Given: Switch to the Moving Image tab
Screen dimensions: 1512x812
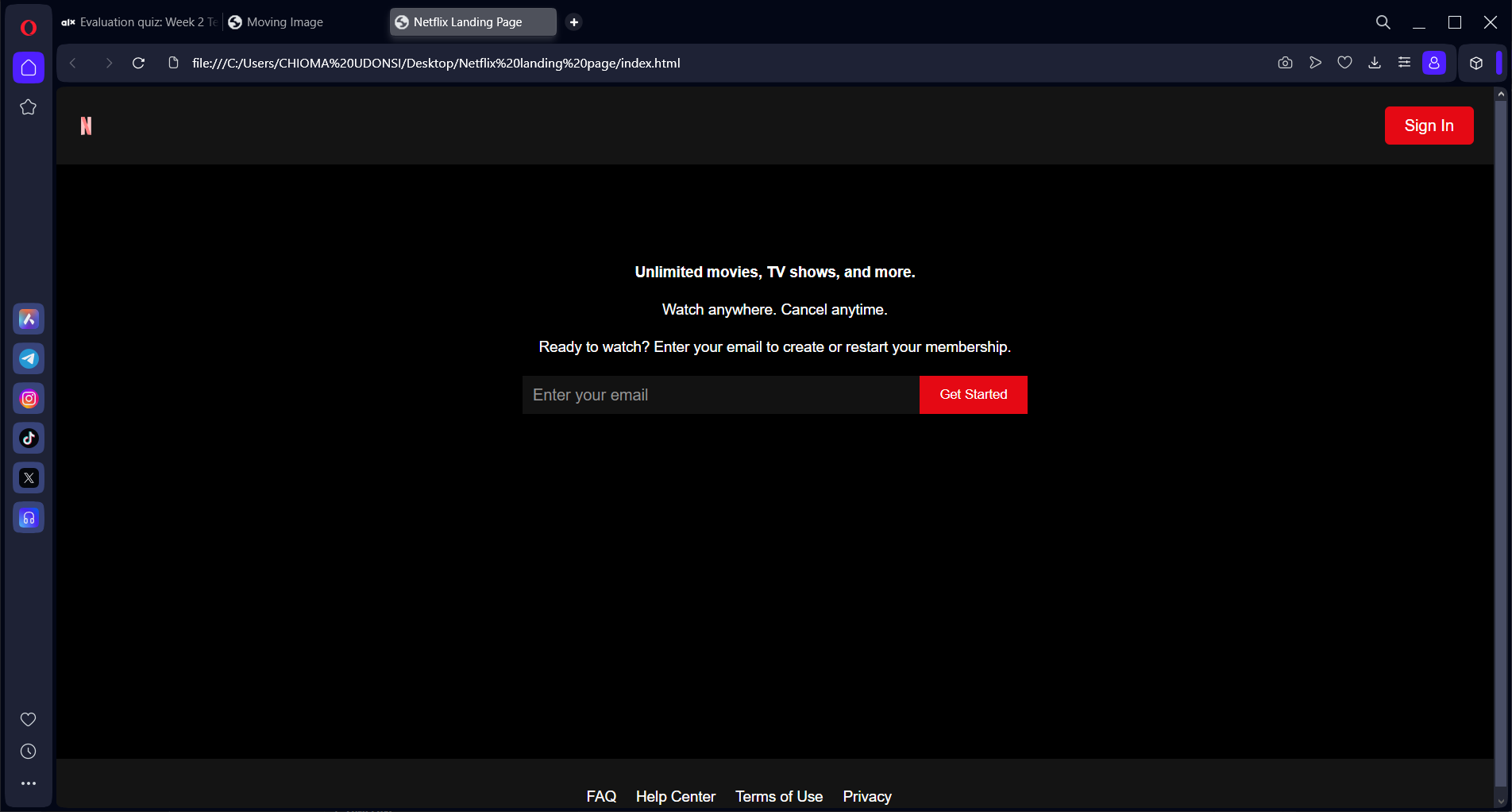Looking at the screenshot, I should point(276,21).
